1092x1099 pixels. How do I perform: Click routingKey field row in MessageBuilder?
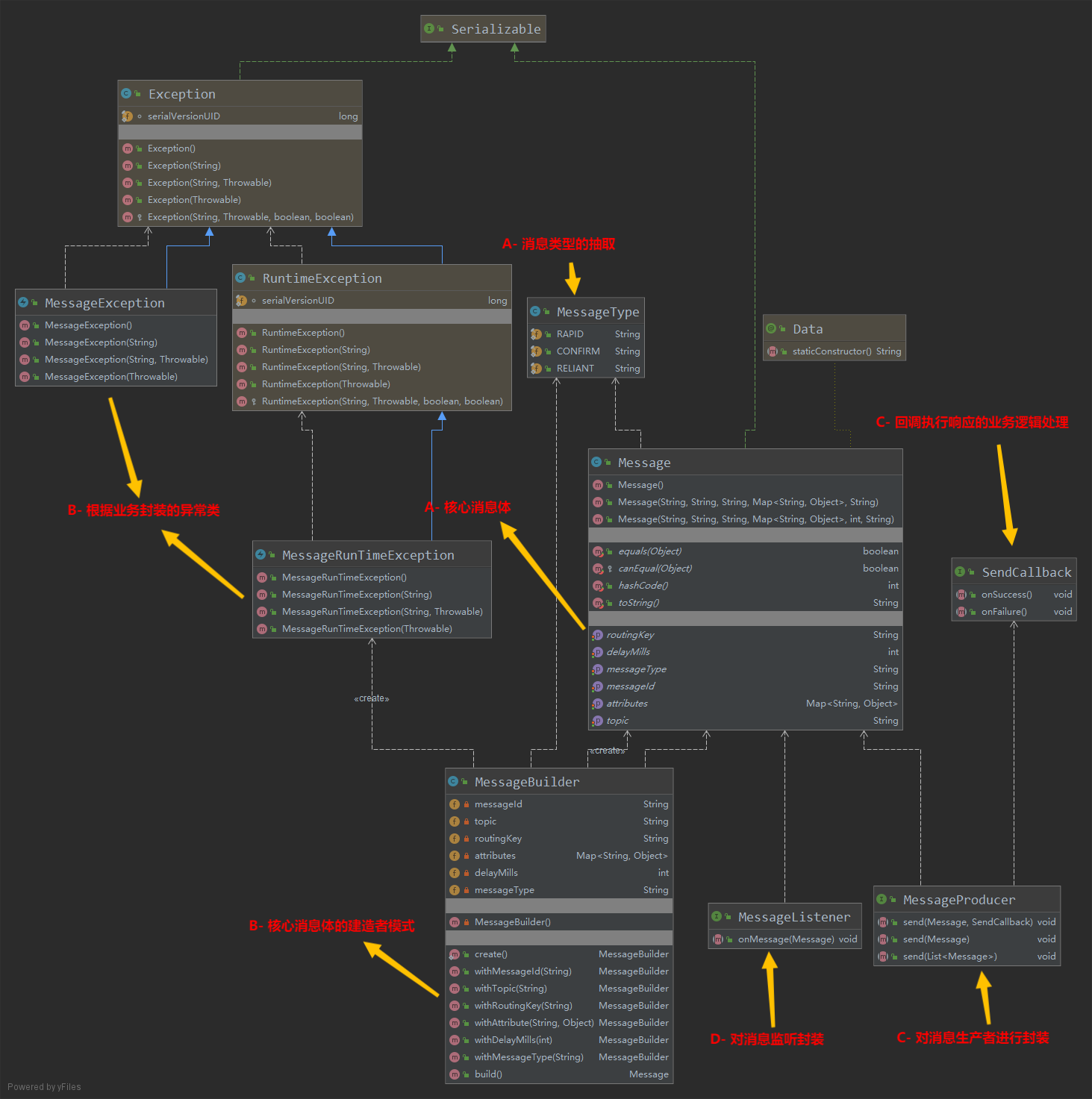[x=559, y=838]
